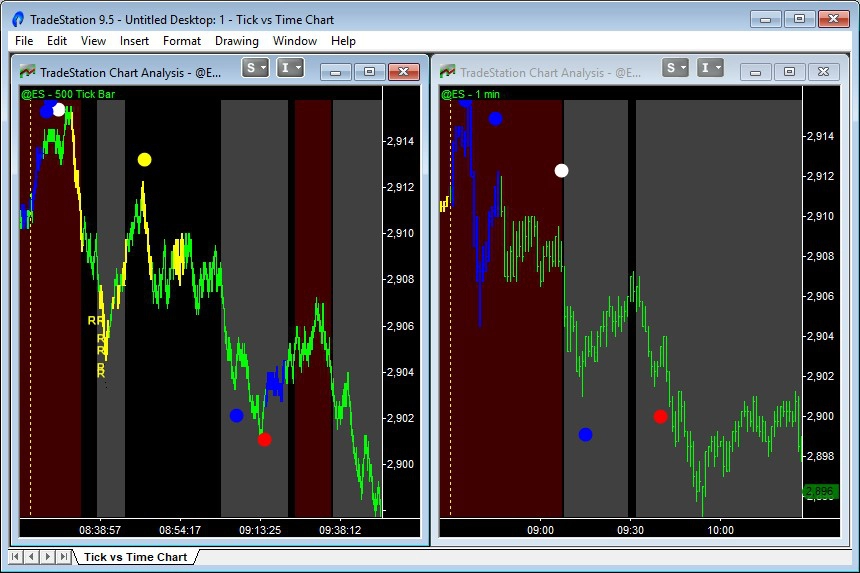Go to the next workspace tab
Image resolution: width=860 pixels, height=573 pixels.
pyautogui.click(x=48, y=557)
